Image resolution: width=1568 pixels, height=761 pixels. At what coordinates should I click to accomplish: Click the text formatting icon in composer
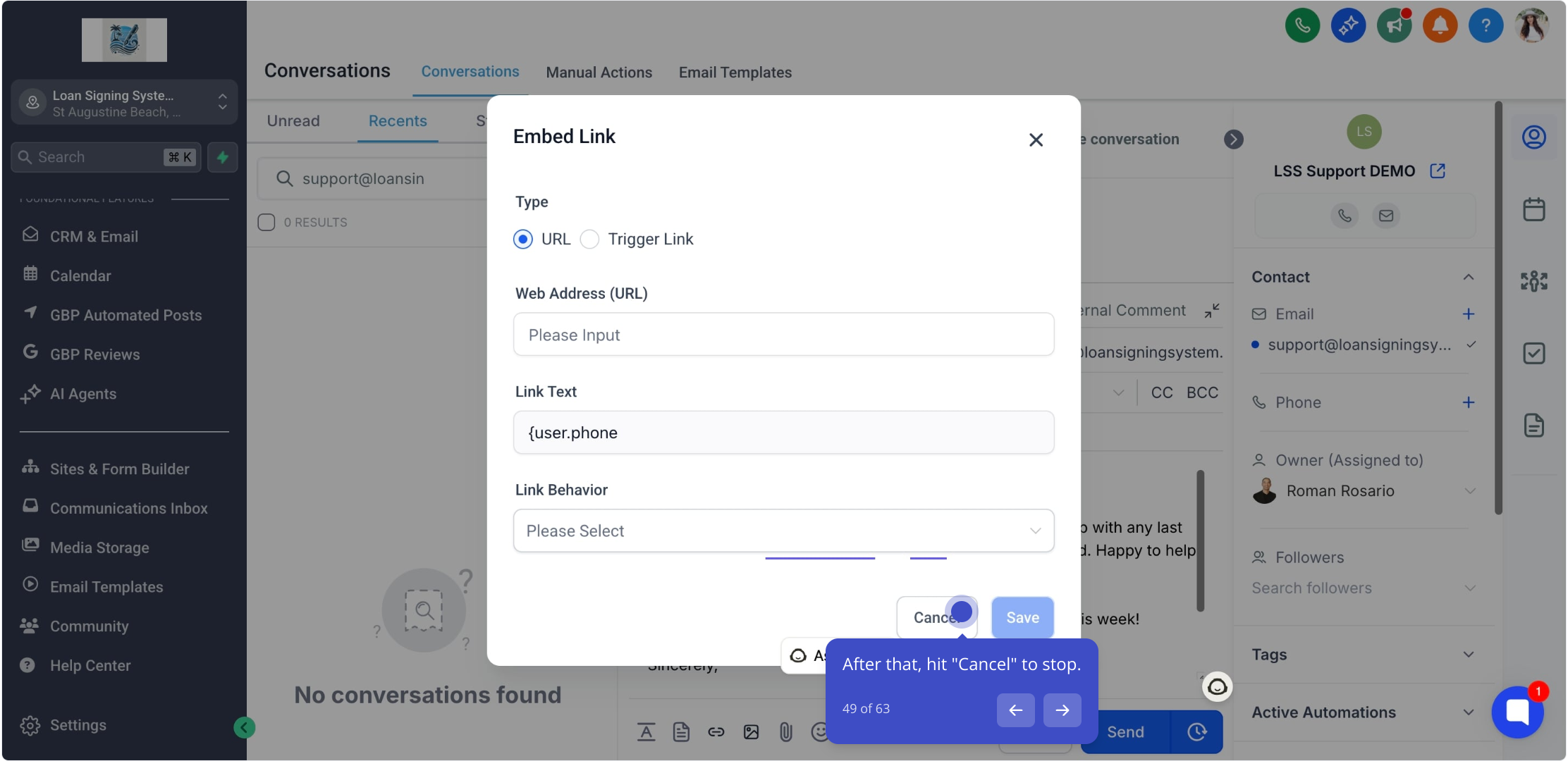pyautogui.click(x=646, y=732)
